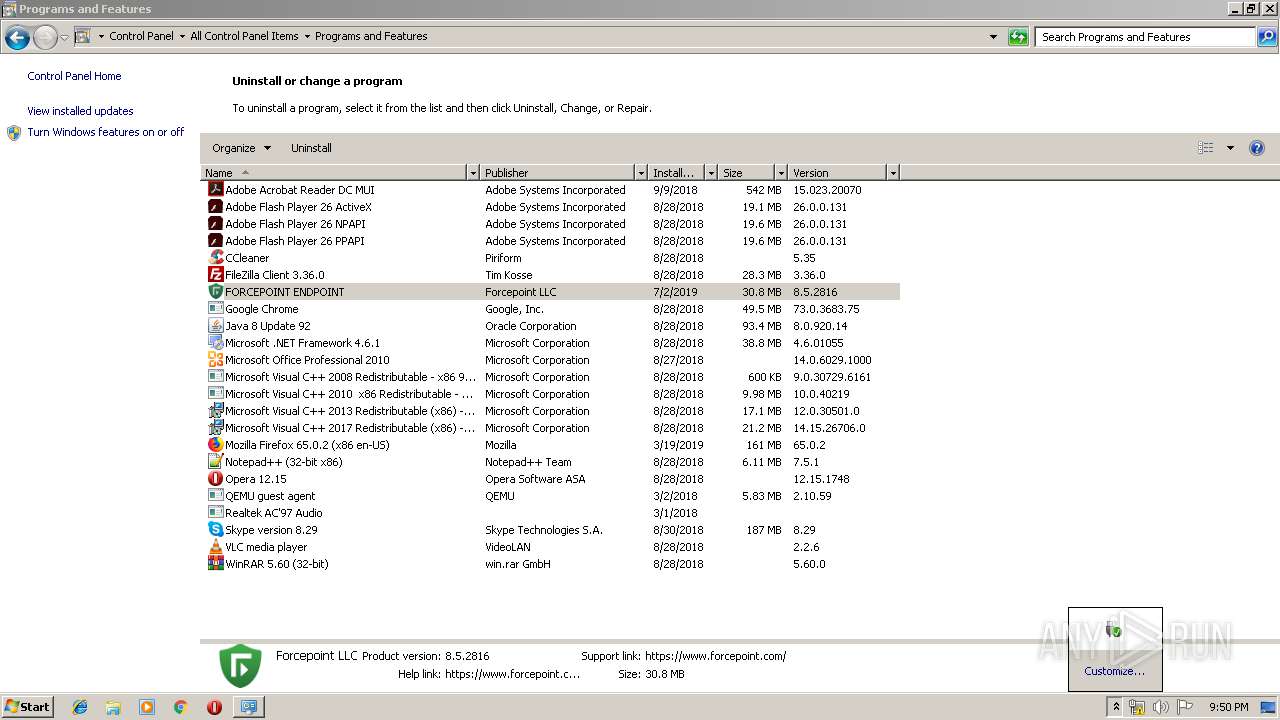Select the QEMU guest agent icon
The width and height of the screenshot is (1280, 720).
pos(215,495)
